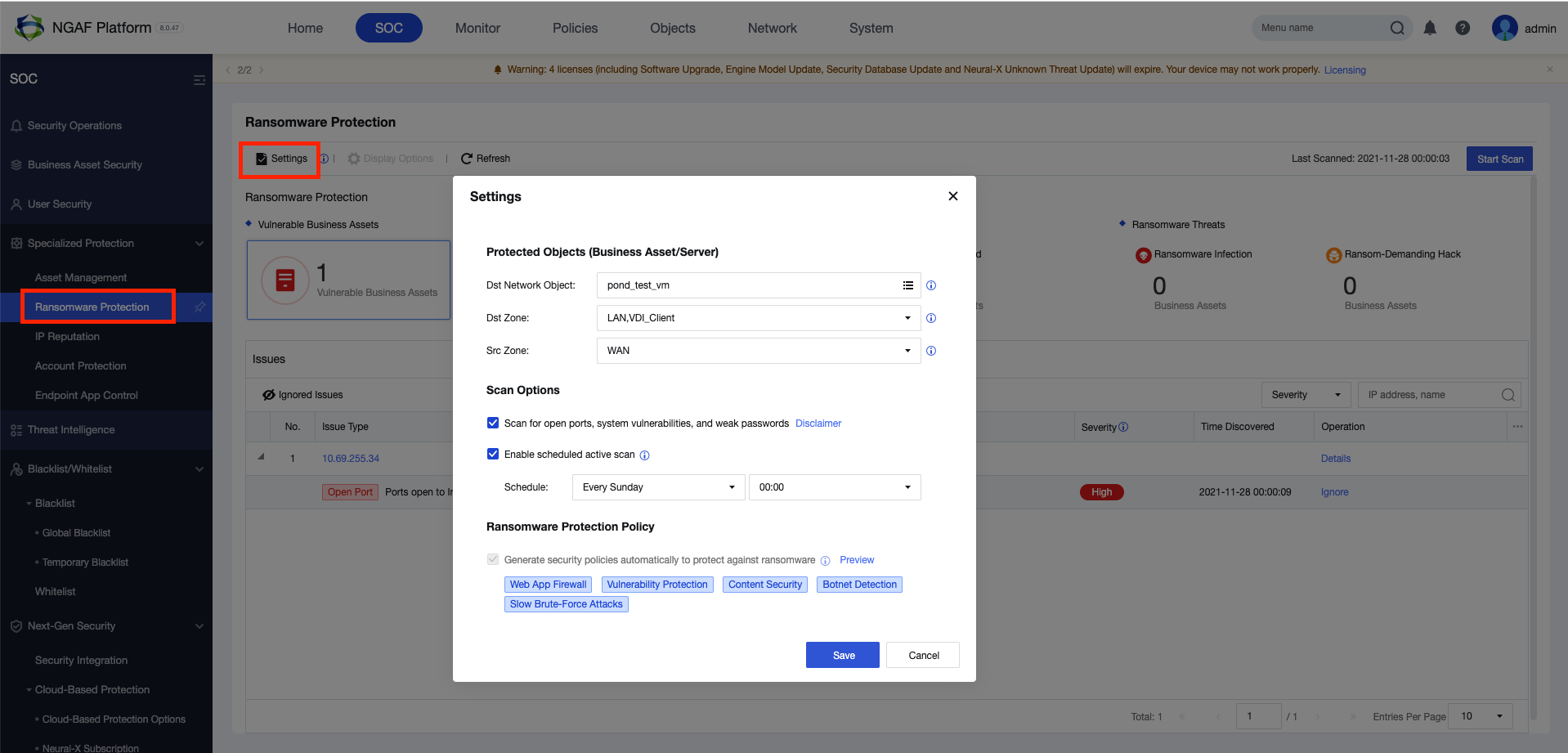The width and height of the screenshot is (1568, 753).
Task: Click the search magnifier in Menu name box
Action: coord(1397,28)
